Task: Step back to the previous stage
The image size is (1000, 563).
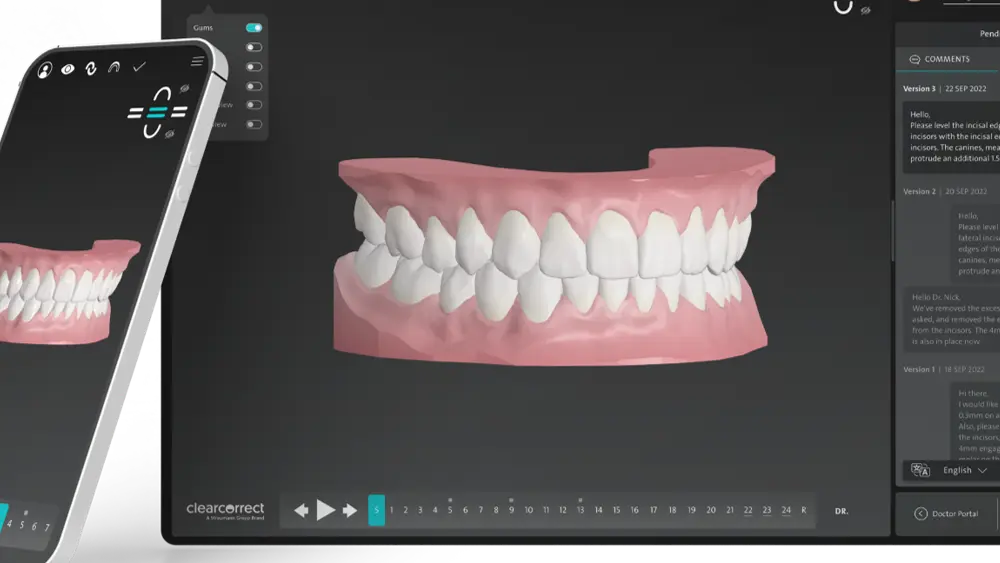Action: point(301,510)
